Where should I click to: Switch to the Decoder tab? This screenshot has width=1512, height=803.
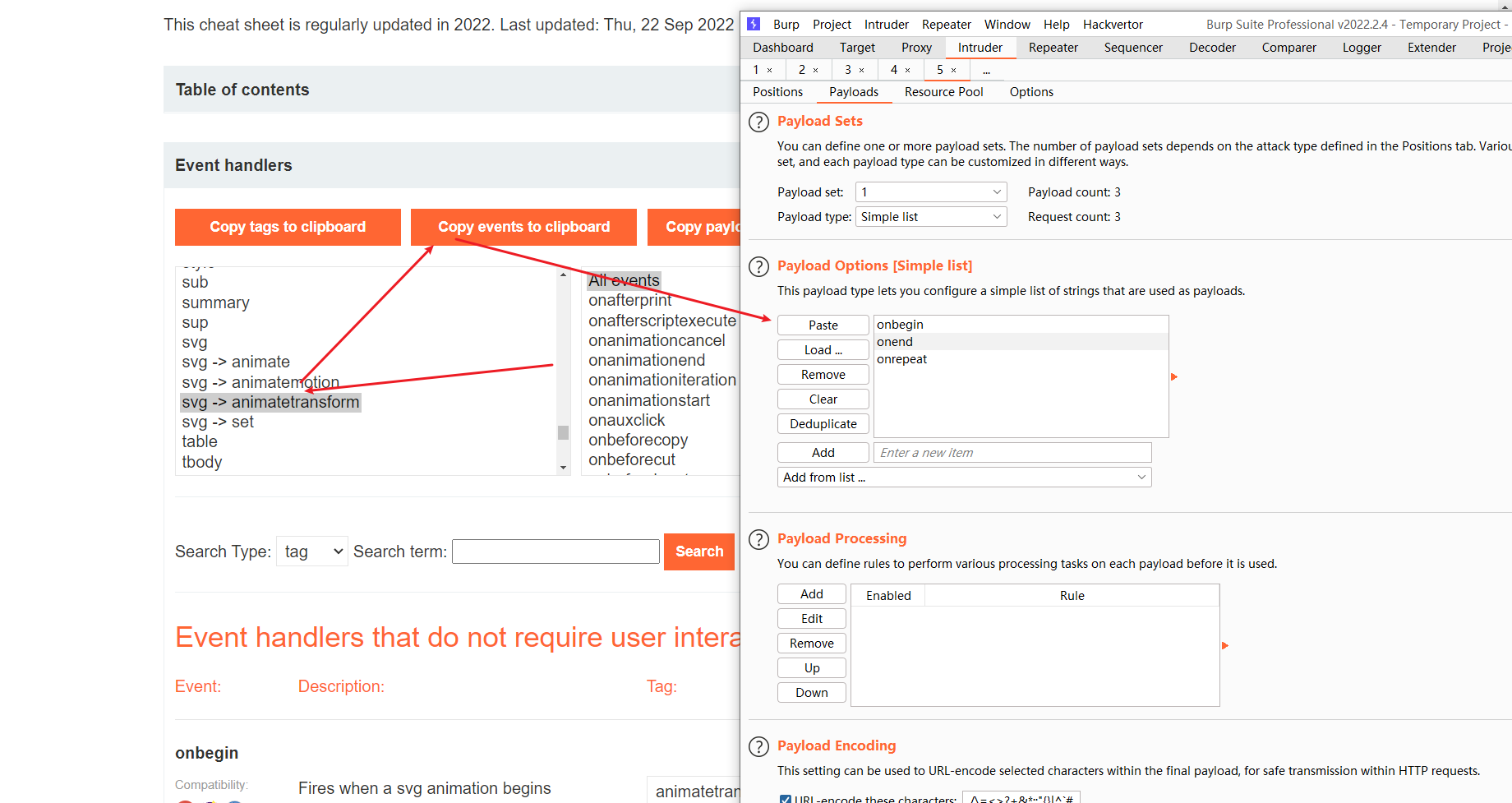point(1212,48)
